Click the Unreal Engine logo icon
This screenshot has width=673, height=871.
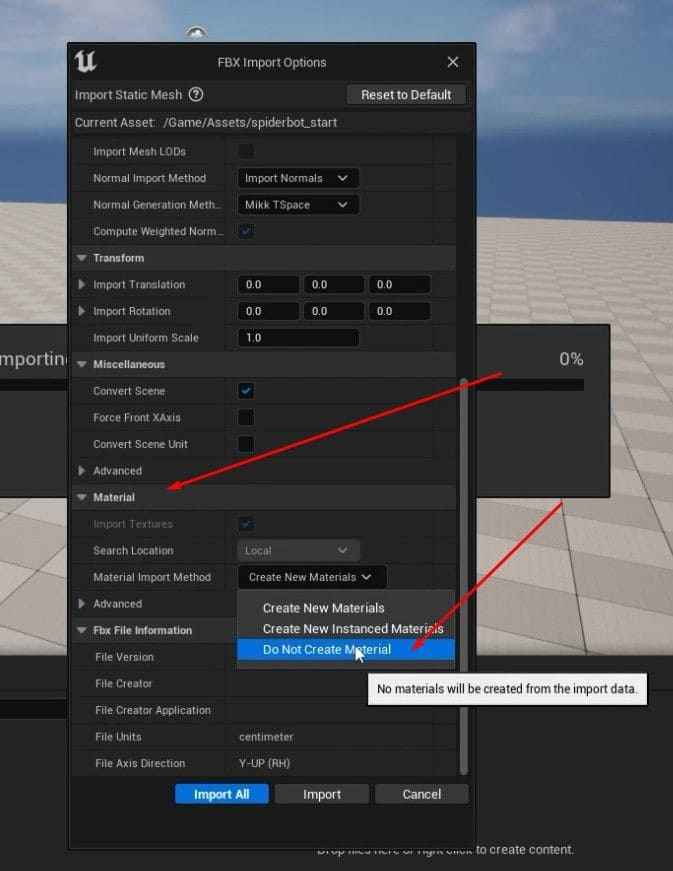(86, 62)
